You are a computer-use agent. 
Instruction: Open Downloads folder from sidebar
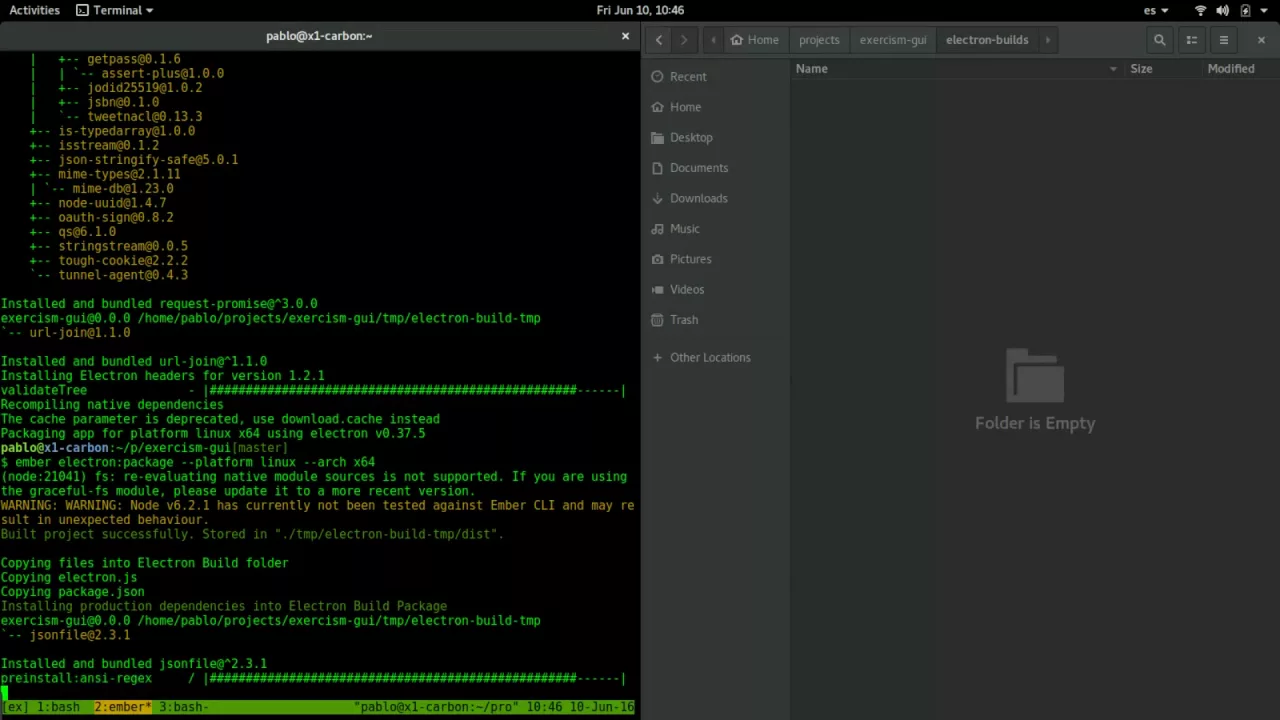(x=716, y=198)
